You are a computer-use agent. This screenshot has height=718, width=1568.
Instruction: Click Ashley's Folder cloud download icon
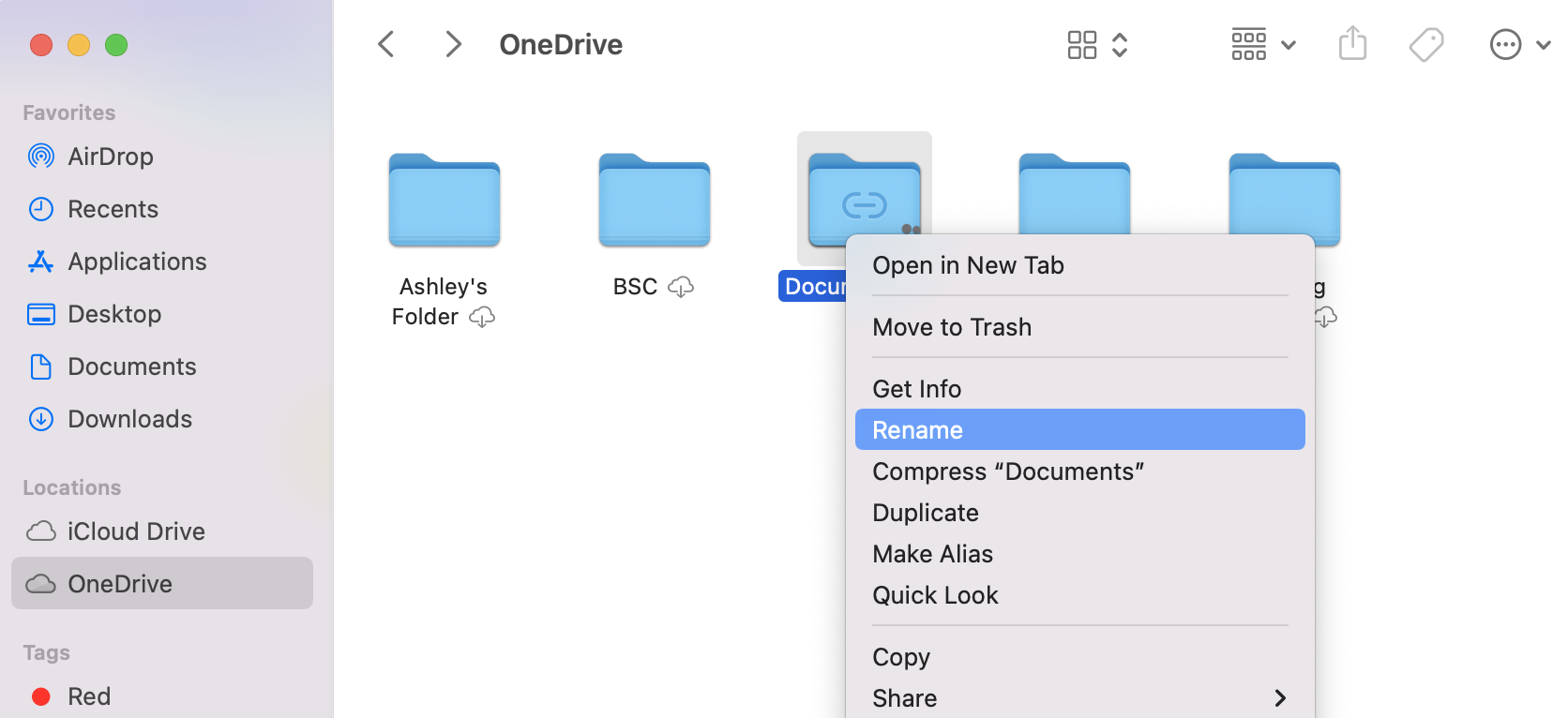[x=482, y=318]
